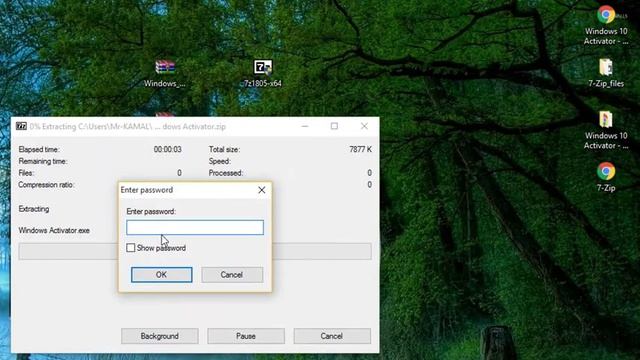640x360 pixels.
Task: Send extraction to Background
Action: tap(160, 336)
